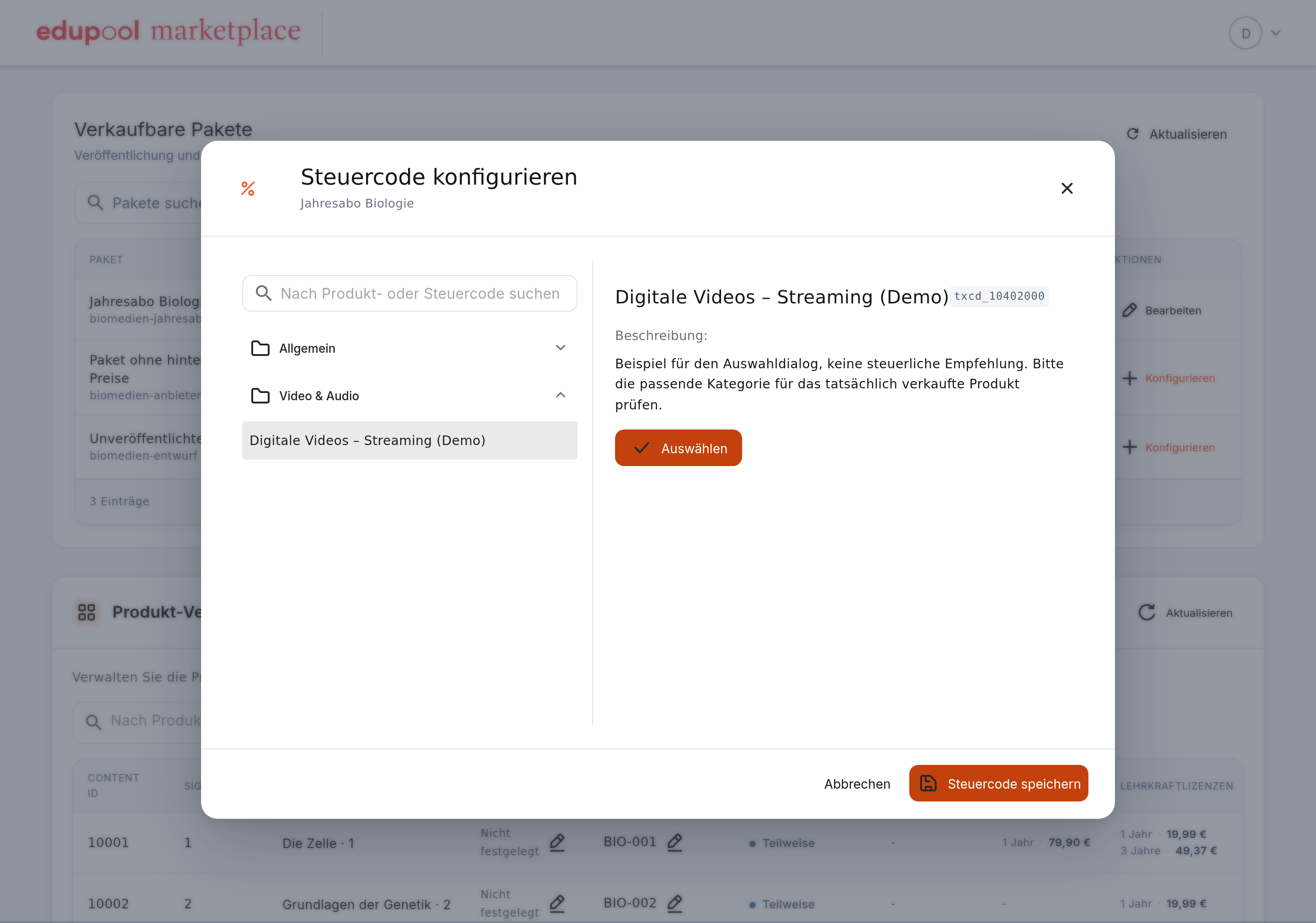Click Bearbeiten for Jahresabo Biologie package
The width and height of the screenshot is (1316, 923).
[x=1162, y=310]
